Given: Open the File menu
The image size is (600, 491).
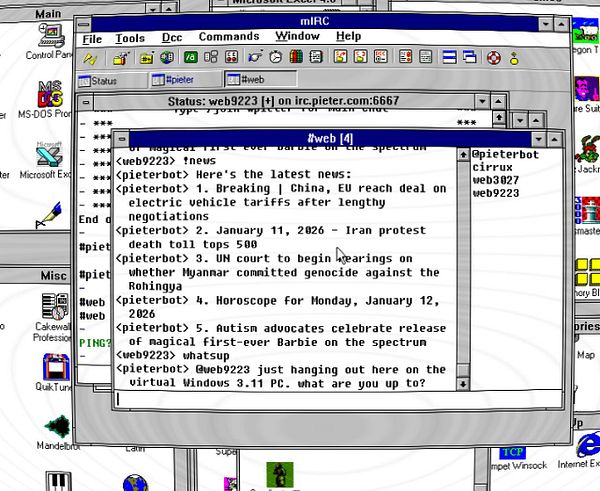Looking at the screenshot, I should (x=92, y=39).
